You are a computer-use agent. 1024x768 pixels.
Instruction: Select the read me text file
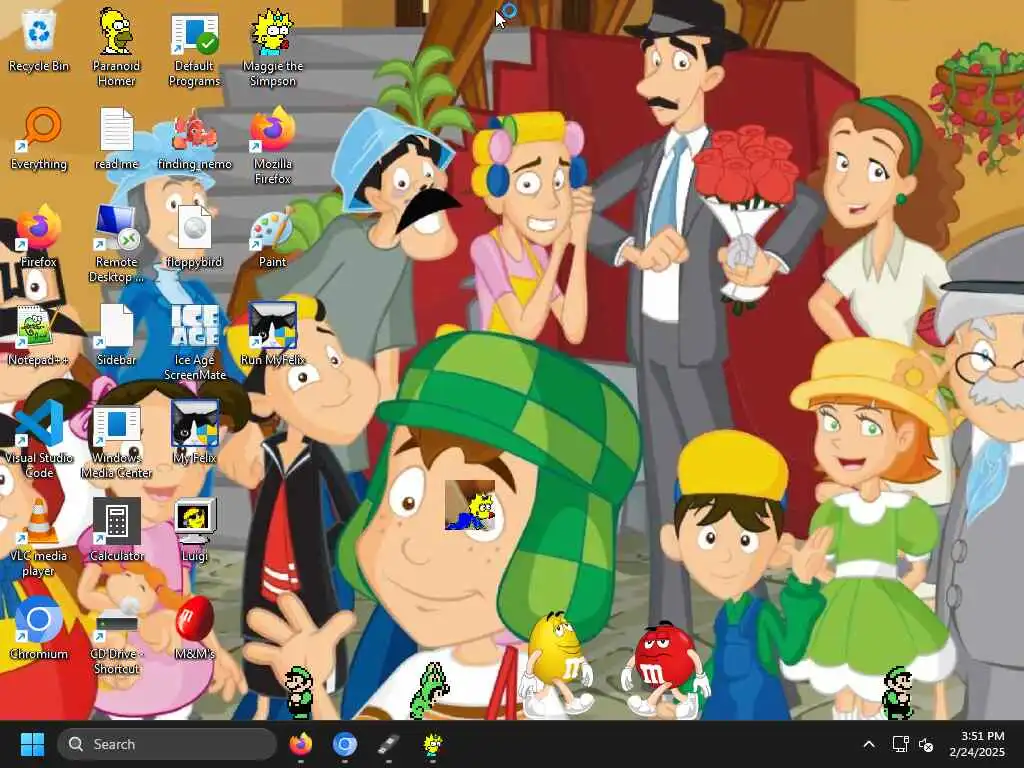click(x=116, y=138)
